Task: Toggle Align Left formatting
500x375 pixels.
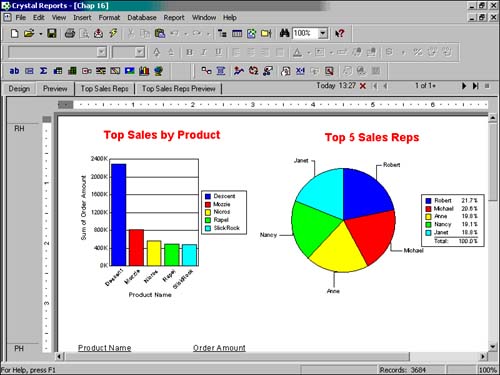Action: point(236,52)
